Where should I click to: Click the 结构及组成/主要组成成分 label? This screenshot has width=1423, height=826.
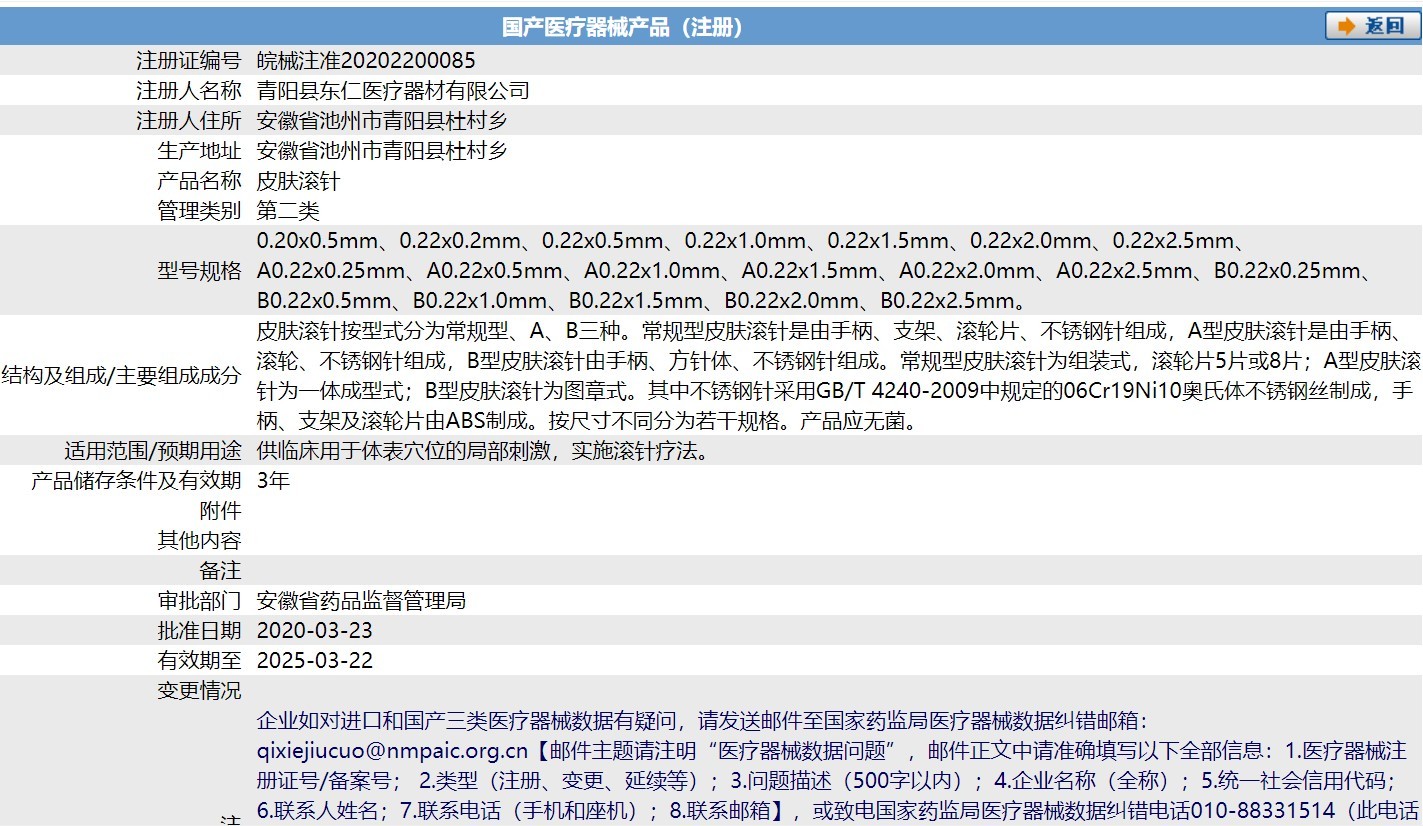pos(121,376)
